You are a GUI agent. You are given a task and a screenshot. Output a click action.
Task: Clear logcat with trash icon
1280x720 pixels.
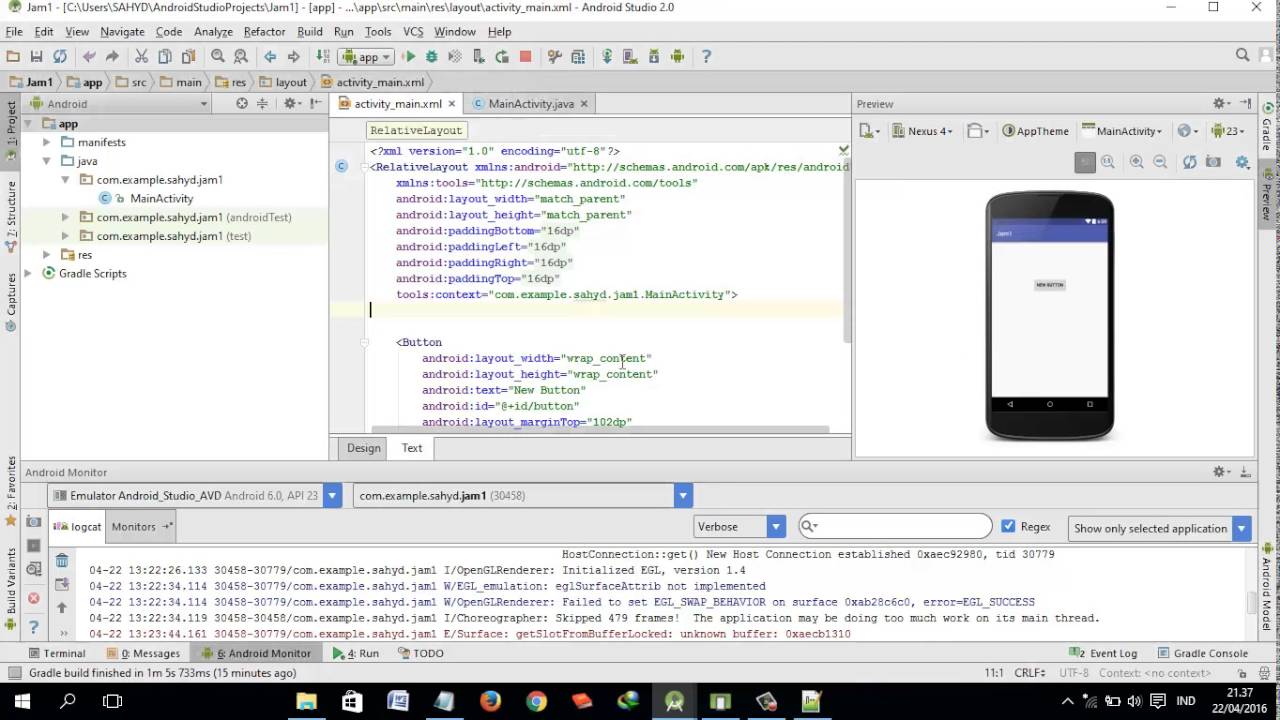62,561
